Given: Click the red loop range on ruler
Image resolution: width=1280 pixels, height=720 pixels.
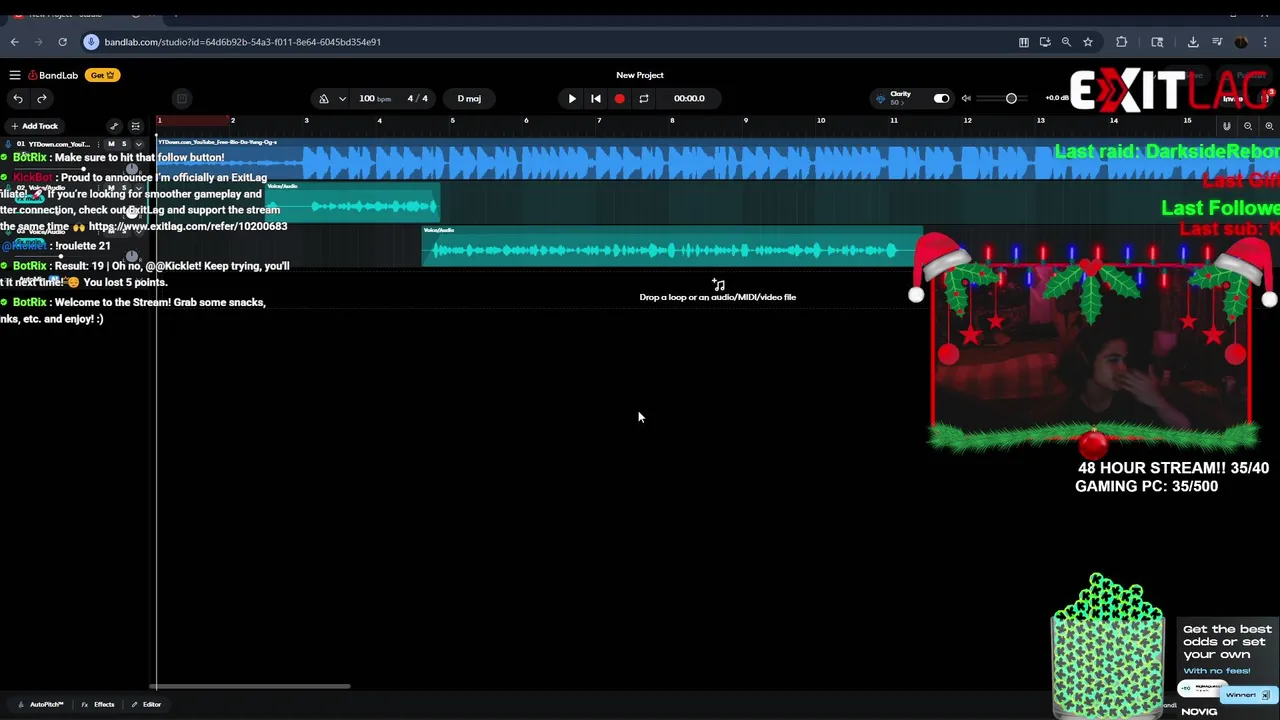Looking at the screenshot, I should [x=194, y=120].
